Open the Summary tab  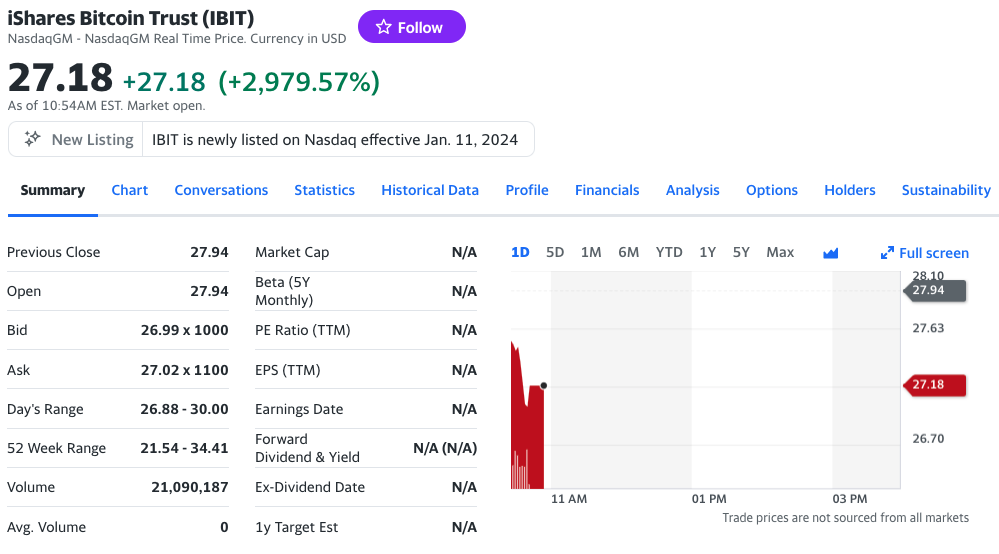click(53, 190)
